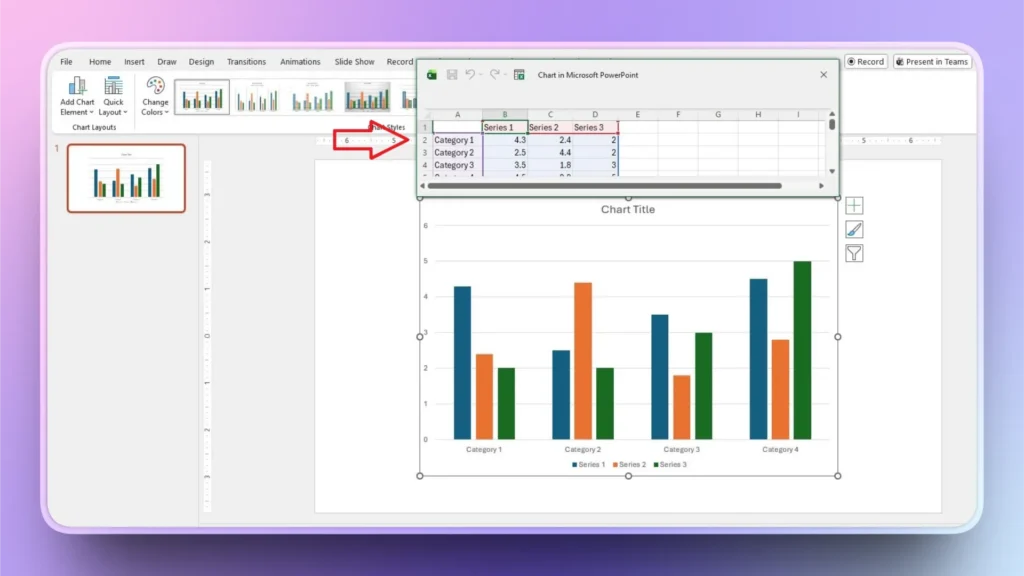Select cell B1 containing Series 1
This screenshot has width=1024, height=576.
click(x=504, y=127)
